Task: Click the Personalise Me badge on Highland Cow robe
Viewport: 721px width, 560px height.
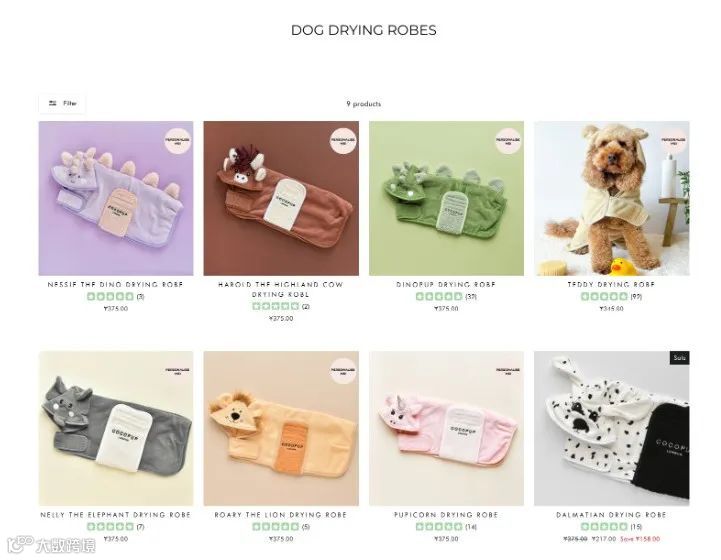Action: pyautogui.click(x=343, y=141)
